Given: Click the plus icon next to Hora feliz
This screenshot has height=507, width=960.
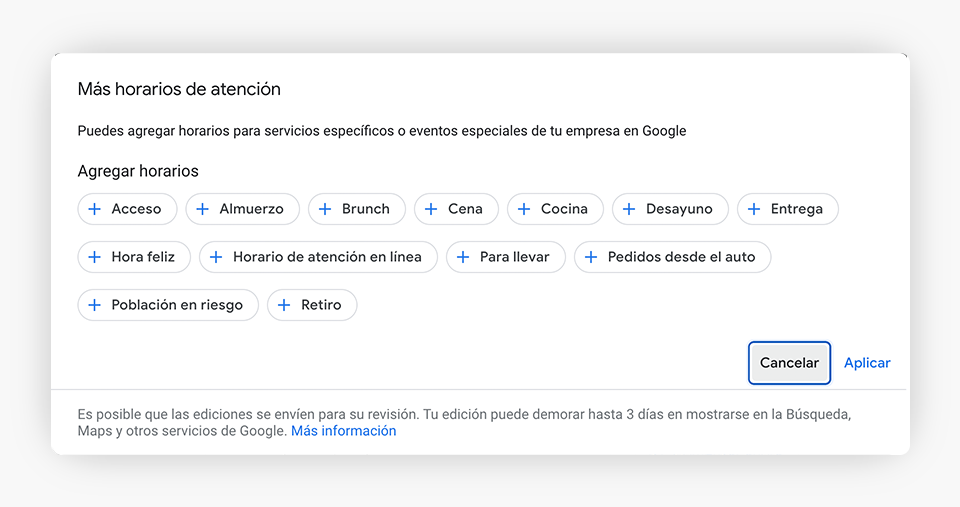Looking at the screenshot, I should pos(94,257).
